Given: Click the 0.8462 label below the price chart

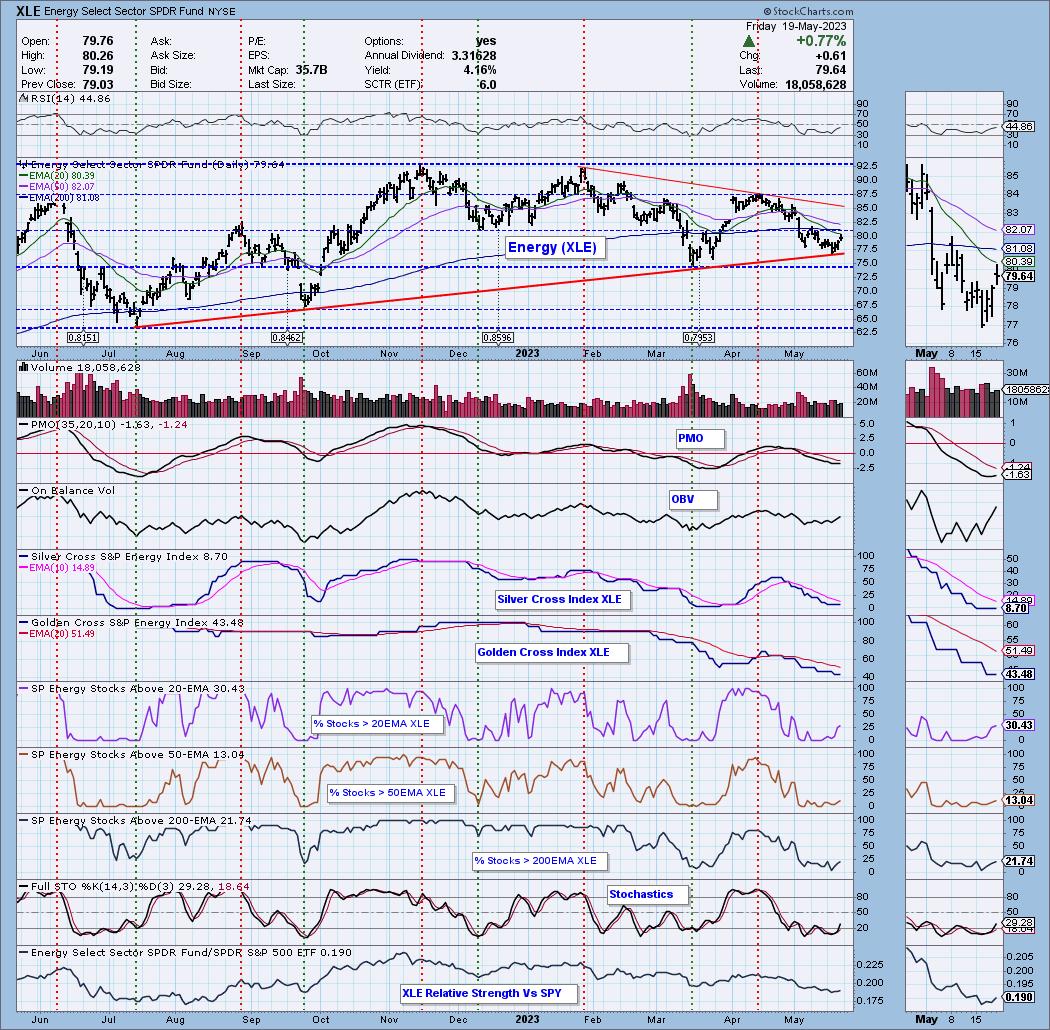Looking at the screenshot, I should tap(286, 338).
